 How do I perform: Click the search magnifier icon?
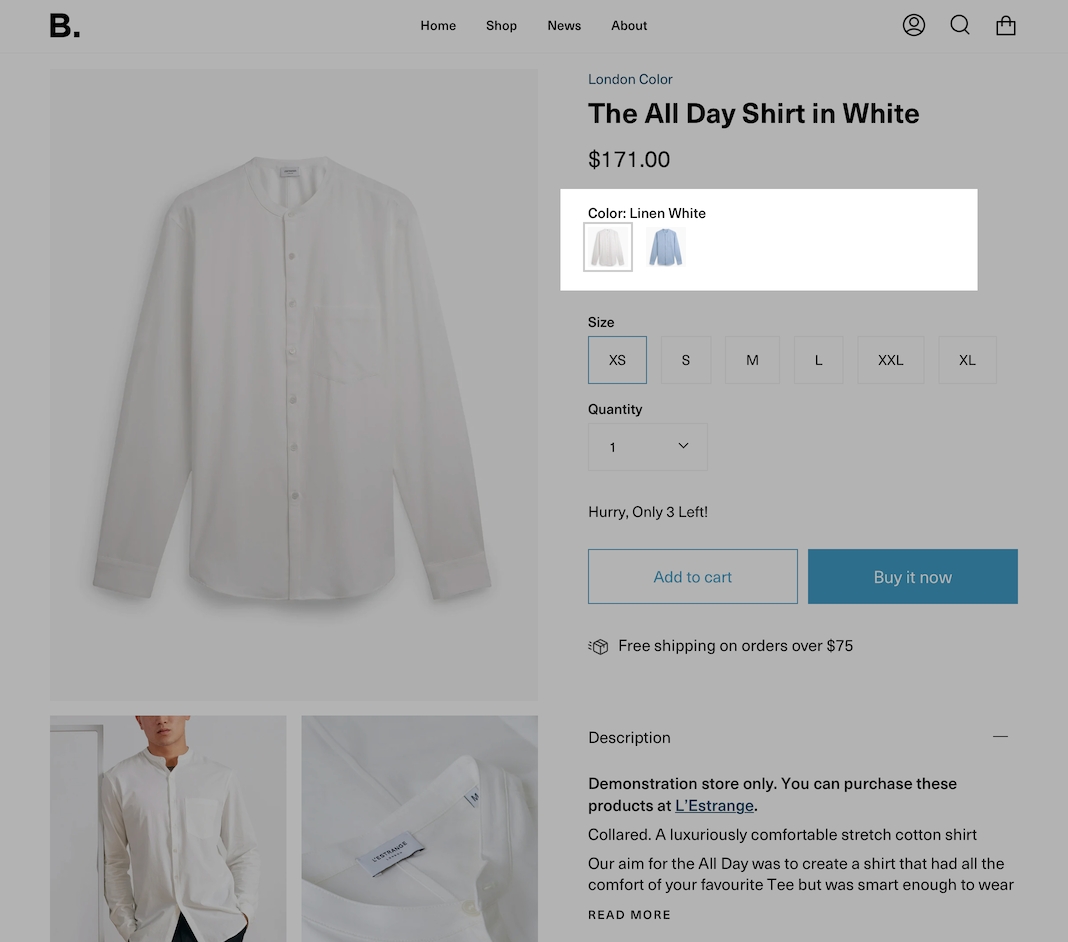coord(960,25)
